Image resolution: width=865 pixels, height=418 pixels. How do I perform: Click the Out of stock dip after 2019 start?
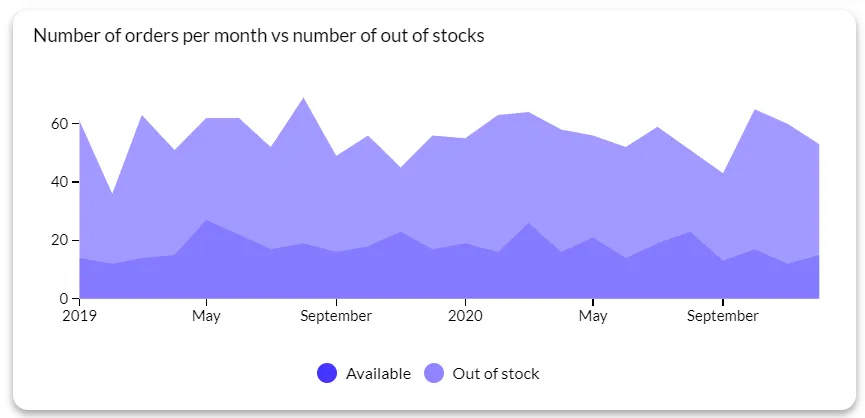coord(113,194)
